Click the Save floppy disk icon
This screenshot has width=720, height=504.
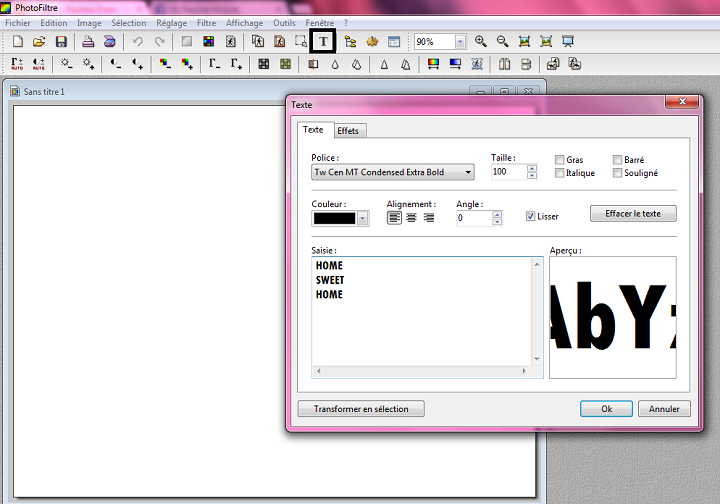(x=61, y=42)
